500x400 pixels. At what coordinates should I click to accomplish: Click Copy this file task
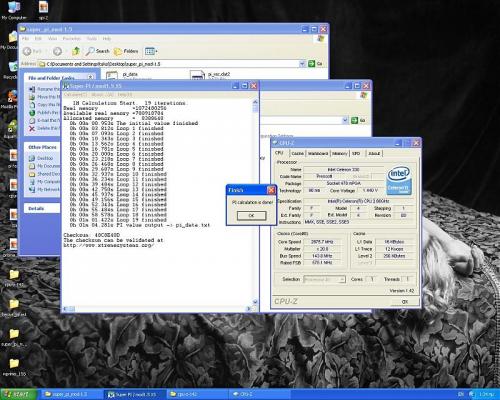click(45, 105)
